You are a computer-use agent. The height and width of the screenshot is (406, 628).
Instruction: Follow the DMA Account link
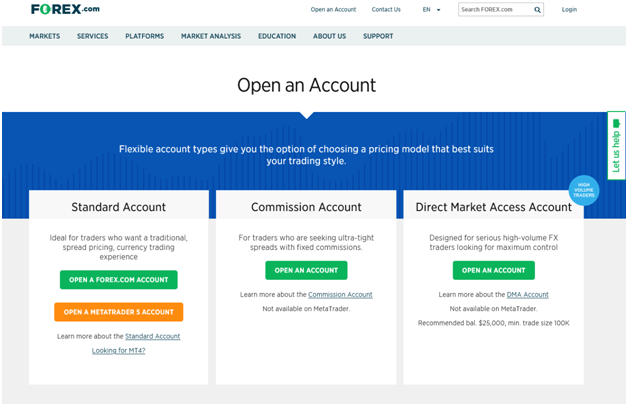click(x=527, y=295)
